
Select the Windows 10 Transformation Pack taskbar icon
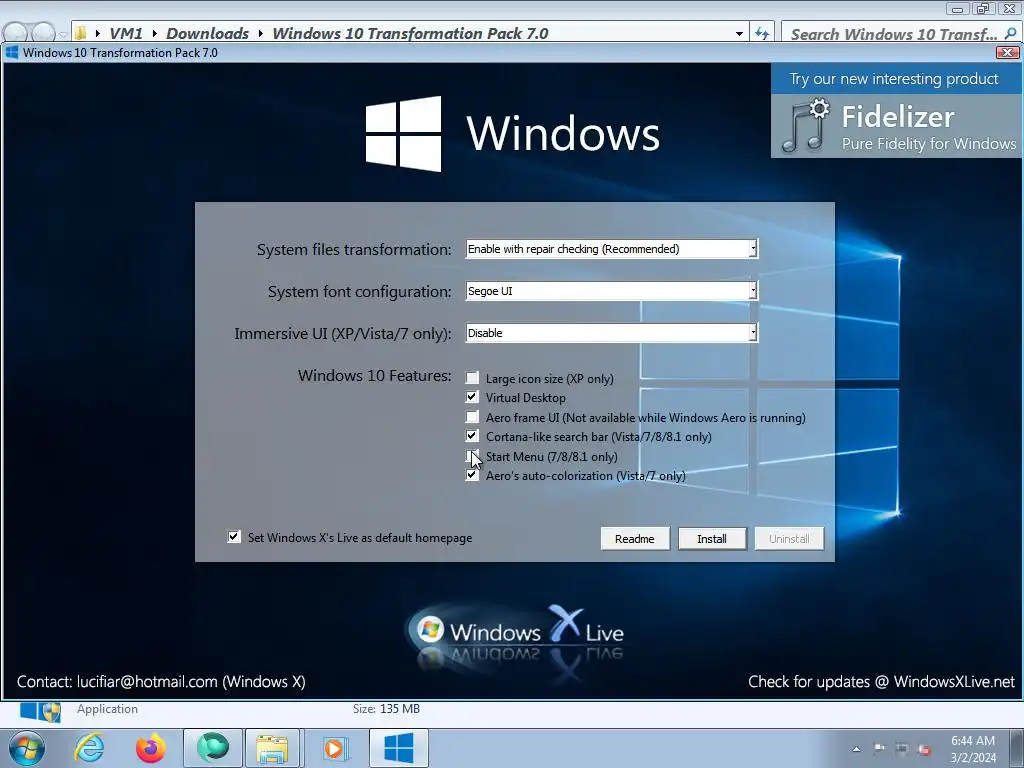(x=398, y=748)
